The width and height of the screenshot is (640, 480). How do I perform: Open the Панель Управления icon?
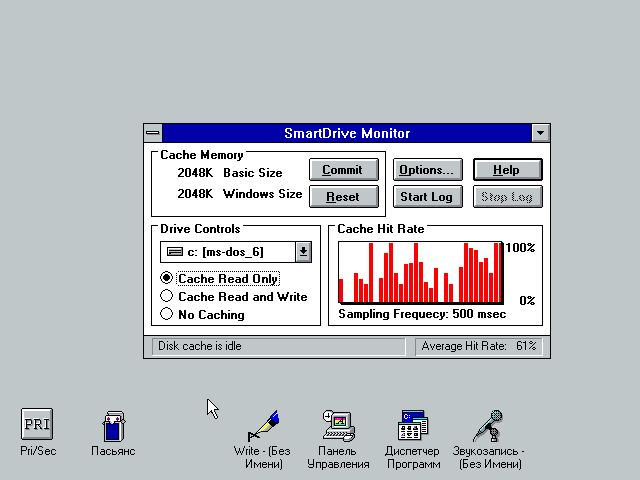click(x=338, y=425)
